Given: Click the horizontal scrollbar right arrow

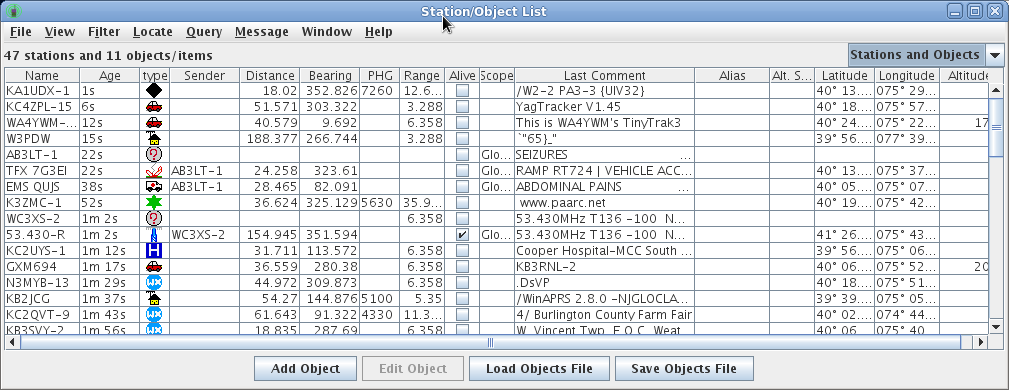Looking at the screenshot, I should coord(982,343).
